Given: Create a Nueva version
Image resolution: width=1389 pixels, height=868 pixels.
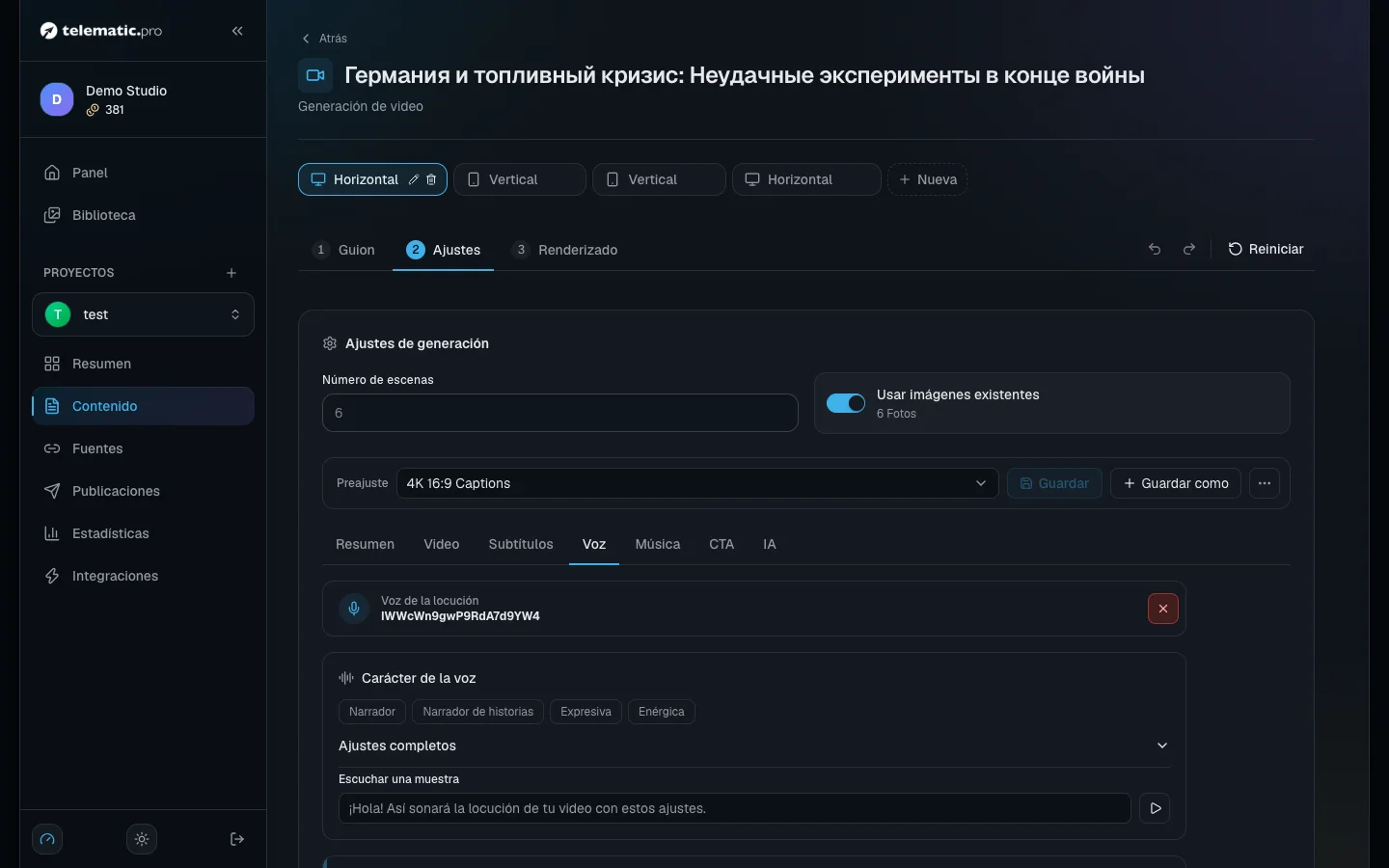Looking at the screenshot, I should (928, 179).
